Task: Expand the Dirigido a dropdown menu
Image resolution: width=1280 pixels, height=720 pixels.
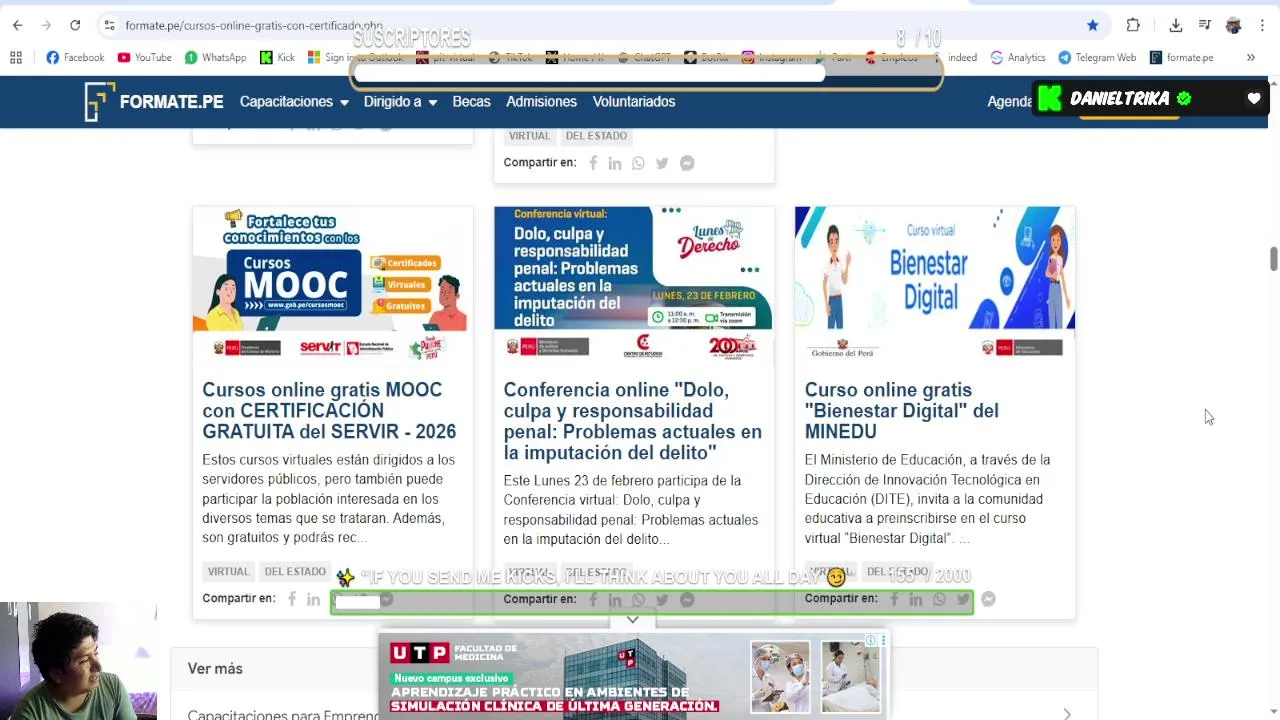Action: pyautogui.click(x=400, y=102)
